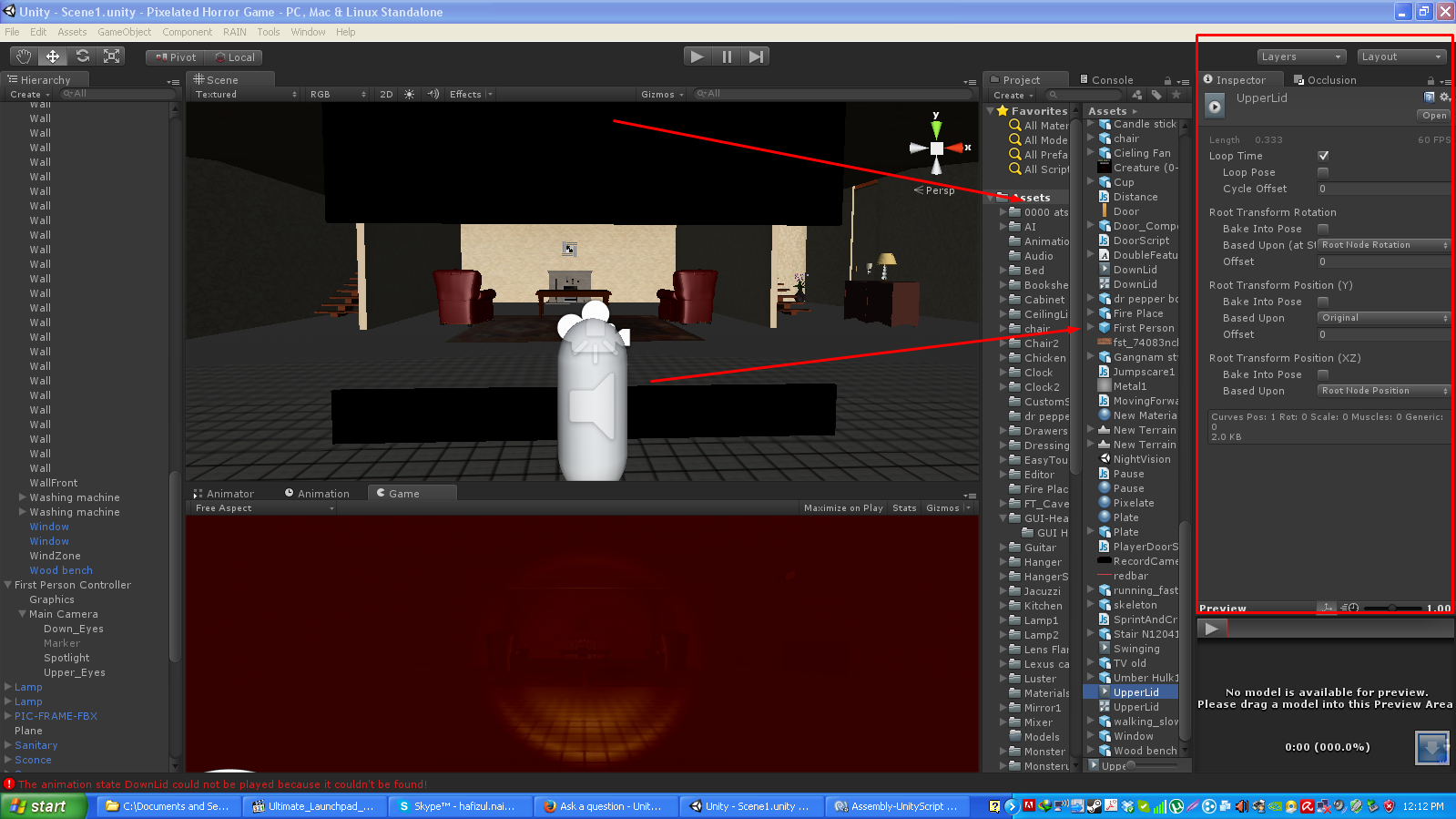Play the animation in the Preview area

[x=1211, y=628]
